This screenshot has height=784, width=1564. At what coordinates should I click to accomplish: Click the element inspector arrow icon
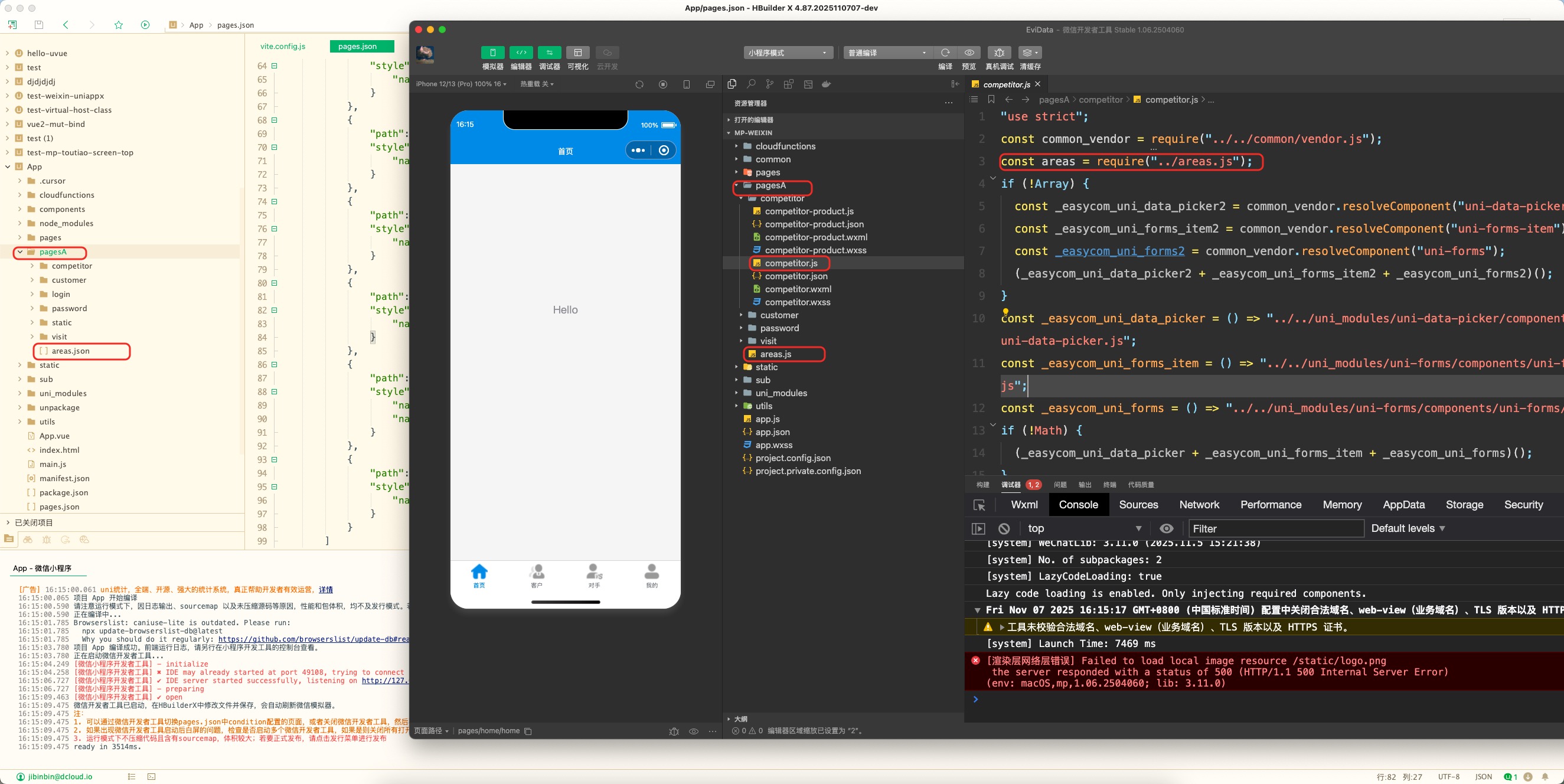click(x=979, y=505)
